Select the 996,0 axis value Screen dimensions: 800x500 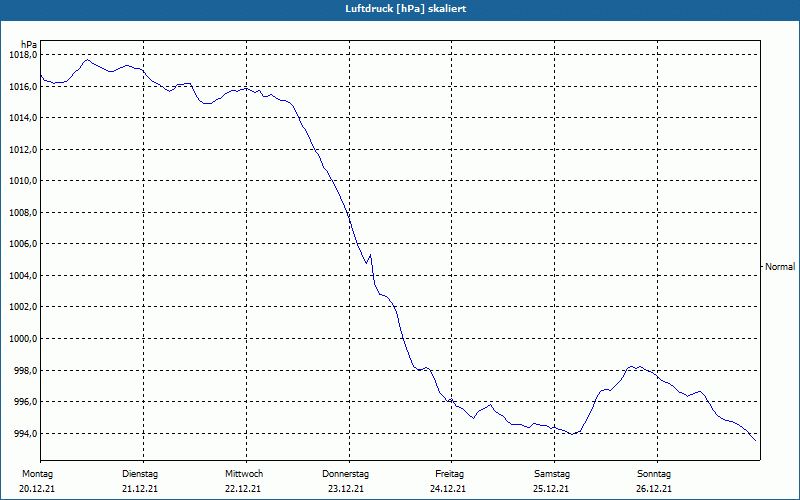tap(26, 402)
